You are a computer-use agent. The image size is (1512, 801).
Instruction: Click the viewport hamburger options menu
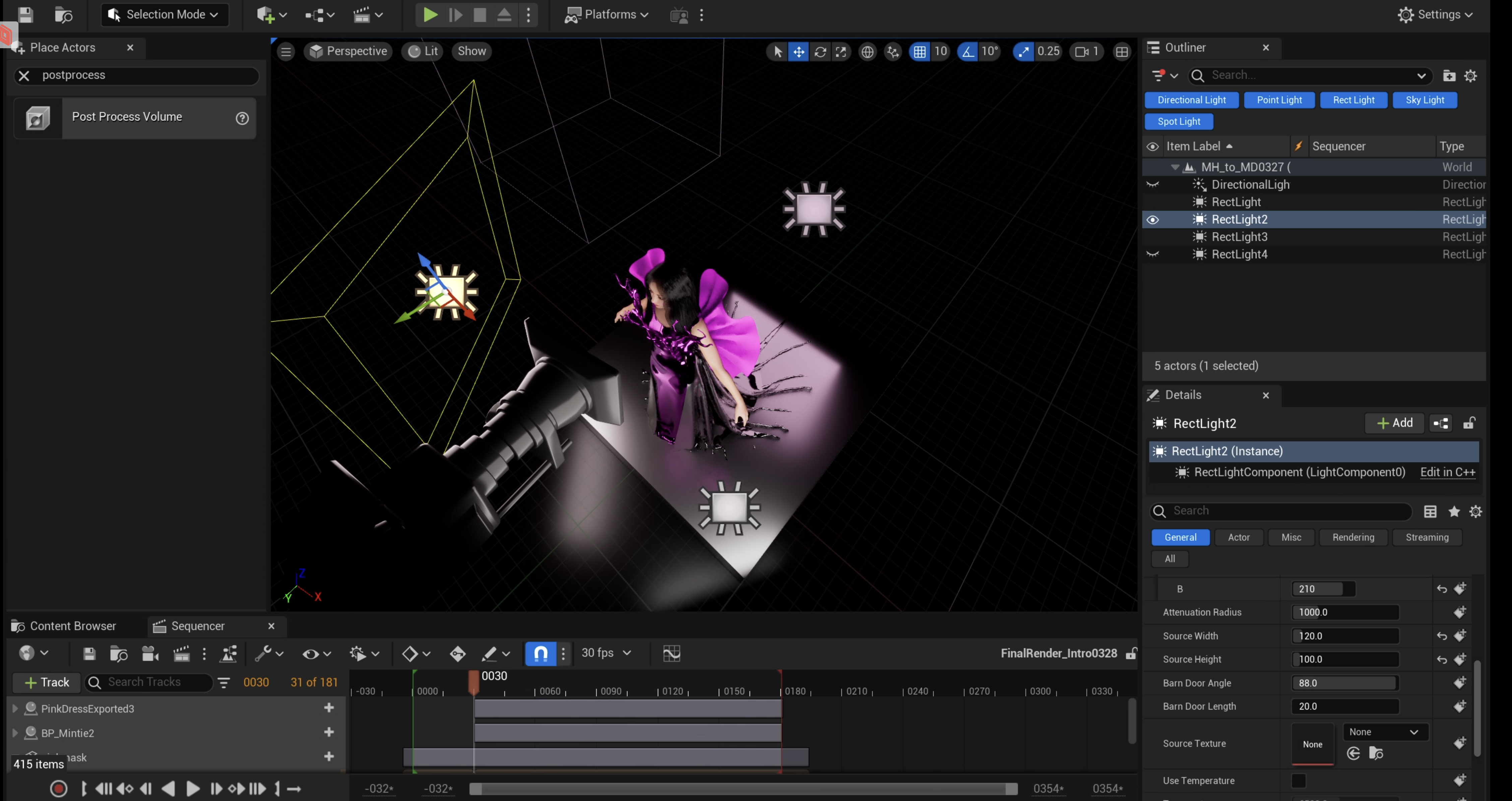click(286, 52)
